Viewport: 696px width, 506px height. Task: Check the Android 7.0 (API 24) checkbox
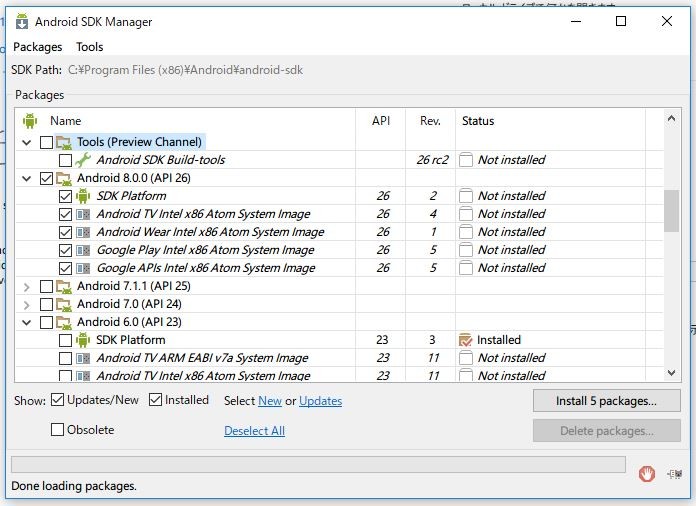[x=46, y=304]
